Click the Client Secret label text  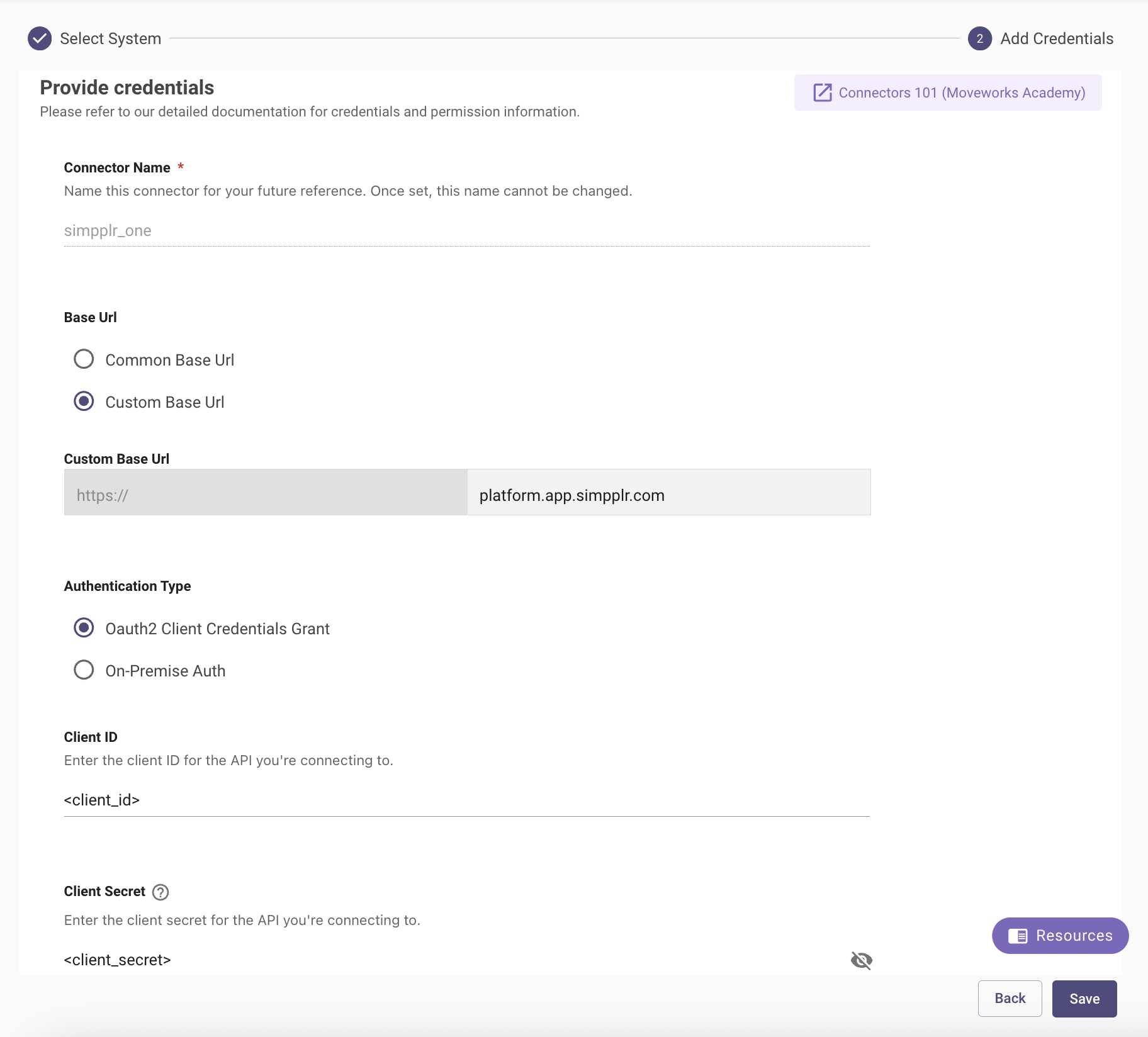[104, 892]
